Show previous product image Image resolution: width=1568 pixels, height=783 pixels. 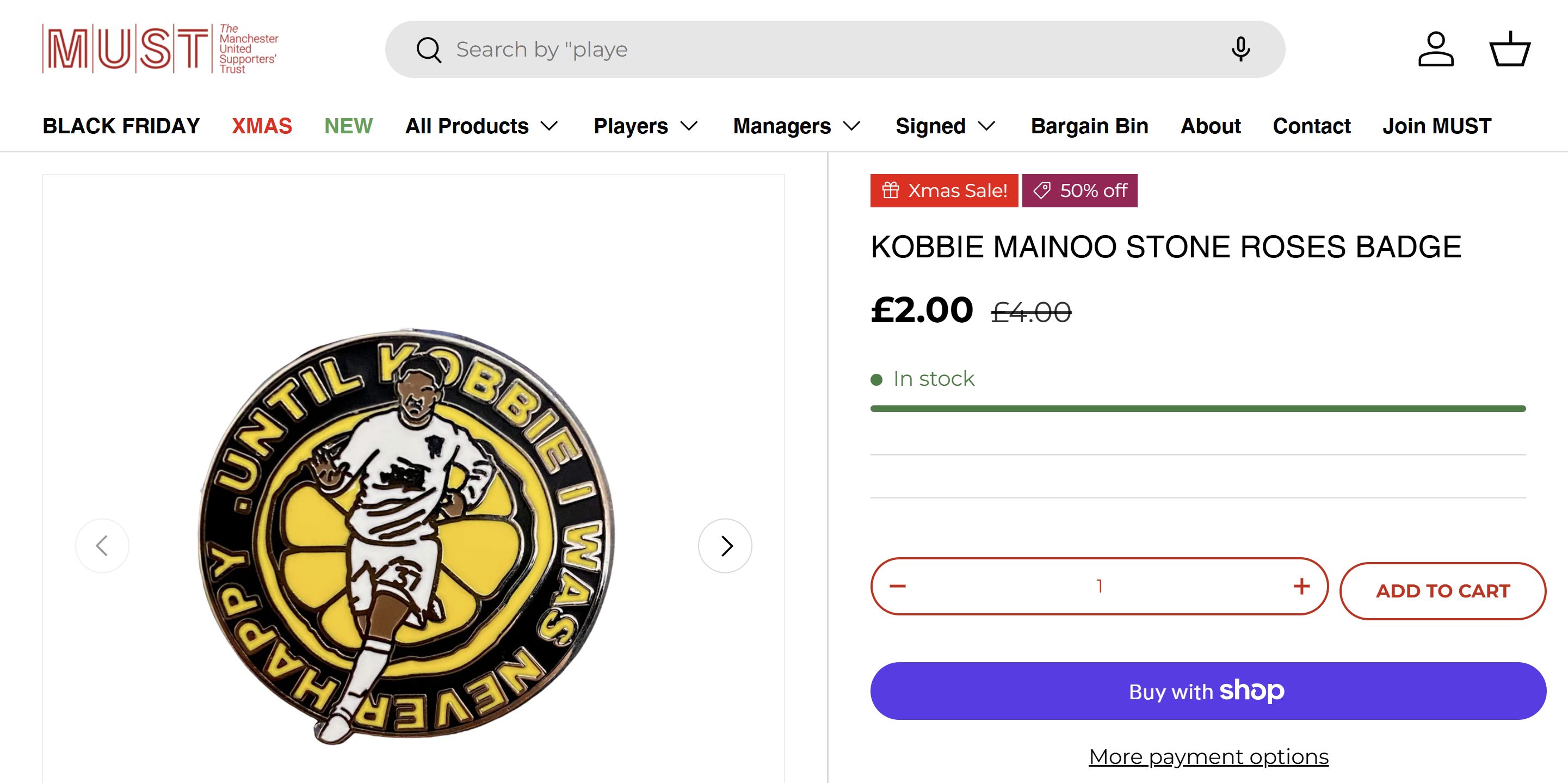tap(102, 546)
